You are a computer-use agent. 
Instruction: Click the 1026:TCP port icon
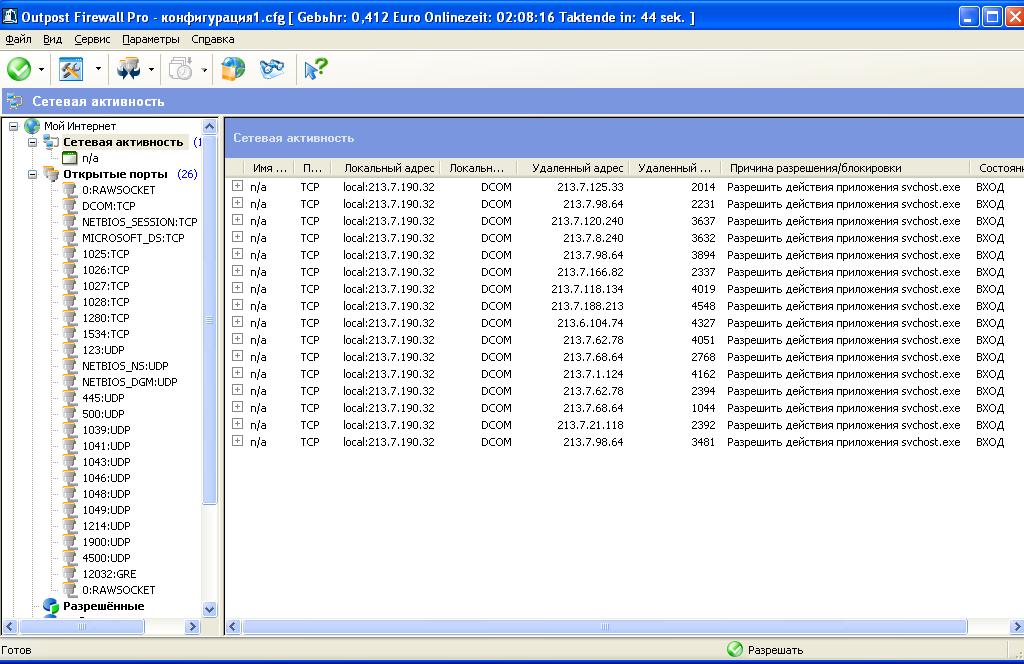click(x=70, y=270)
